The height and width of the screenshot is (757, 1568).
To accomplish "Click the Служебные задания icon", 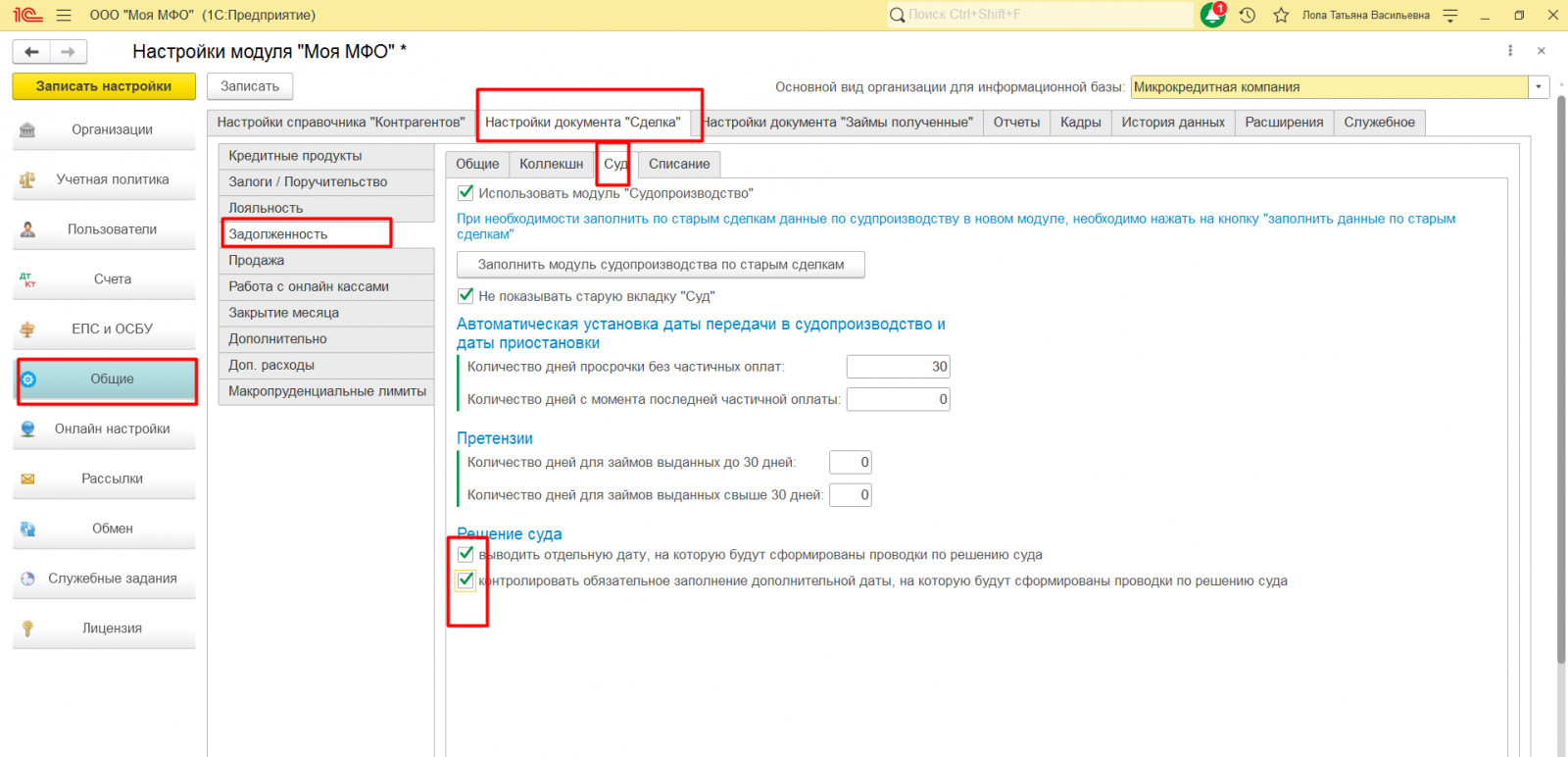I will [x=27, y=580].
